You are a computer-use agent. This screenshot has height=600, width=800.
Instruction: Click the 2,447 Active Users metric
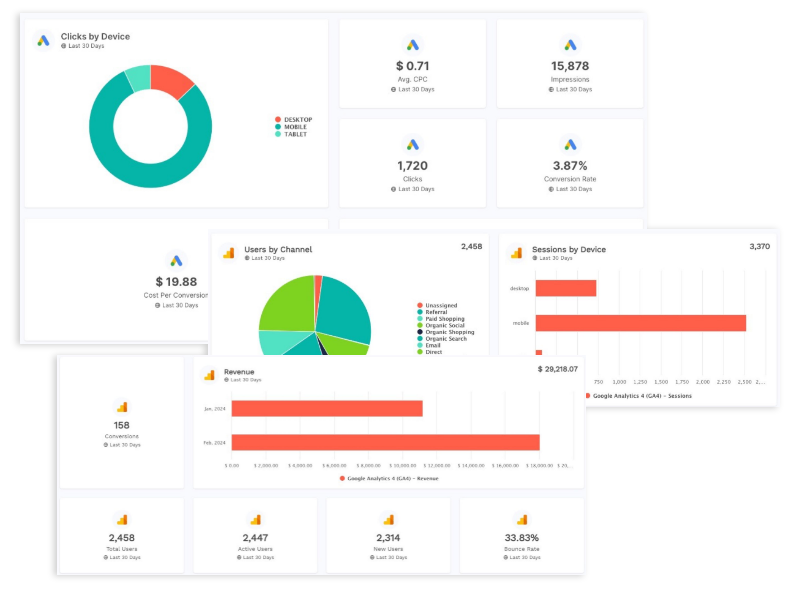(x=255, y=538)
